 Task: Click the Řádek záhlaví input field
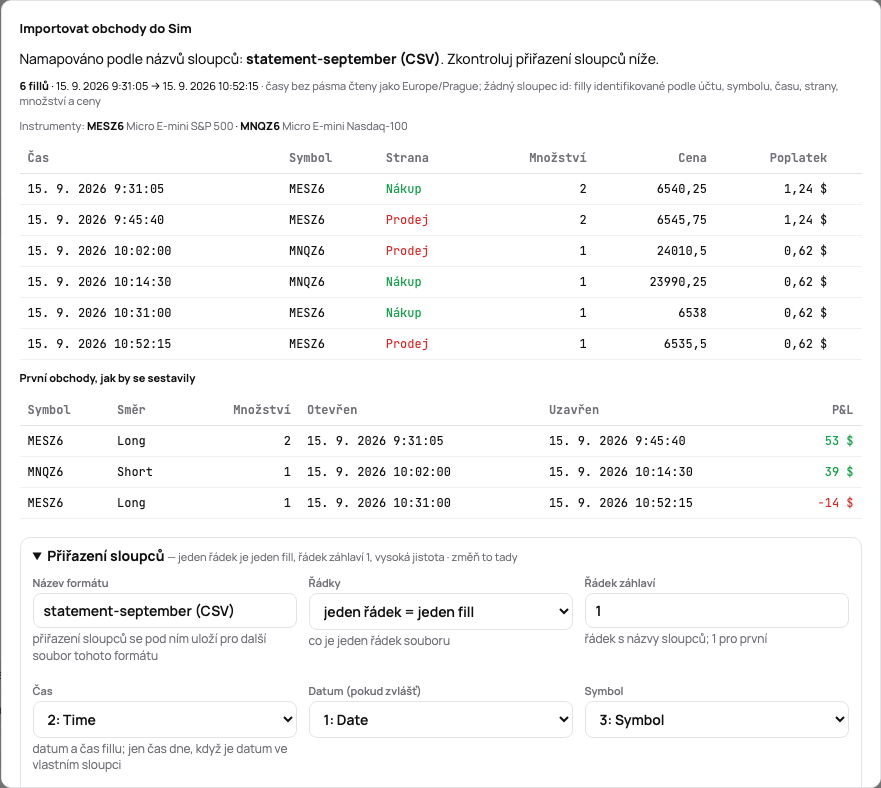pos(716,611)
